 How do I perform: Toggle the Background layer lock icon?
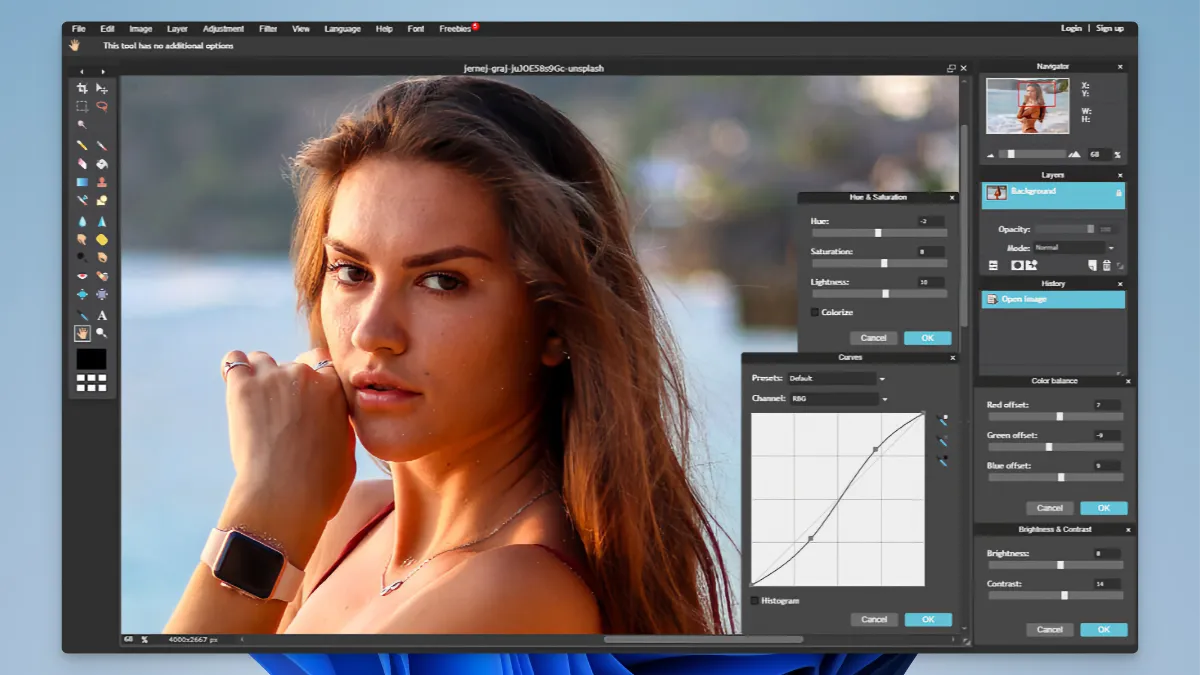tap(1117, 192)
